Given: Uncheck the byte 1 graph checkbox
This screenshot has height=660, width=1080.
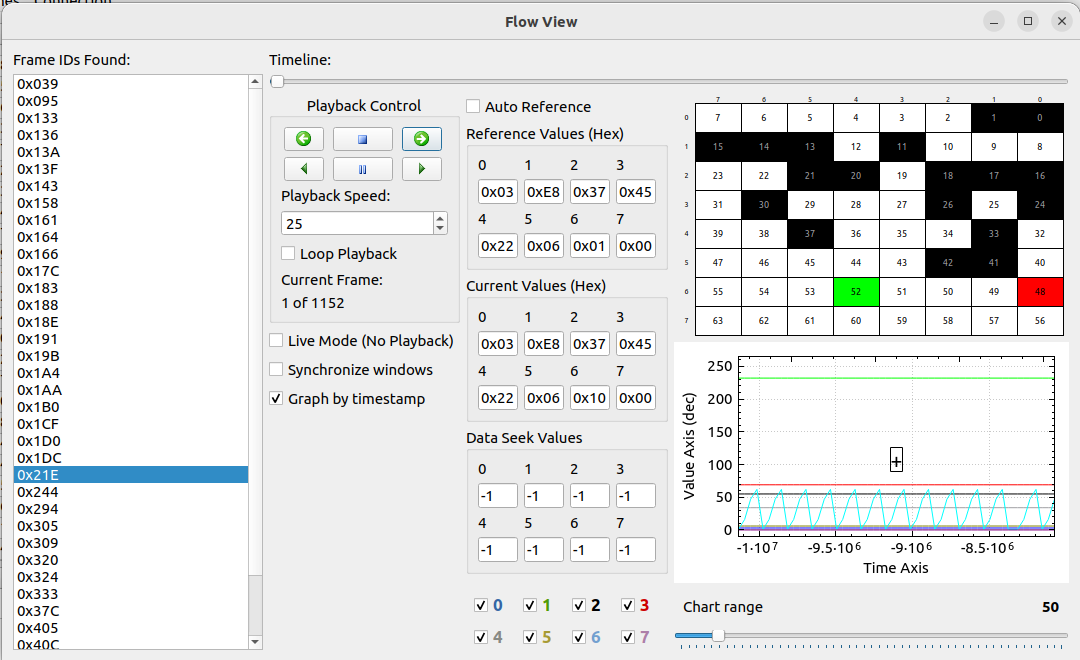Looking at the screenshot, I should [x=530, y=606].
